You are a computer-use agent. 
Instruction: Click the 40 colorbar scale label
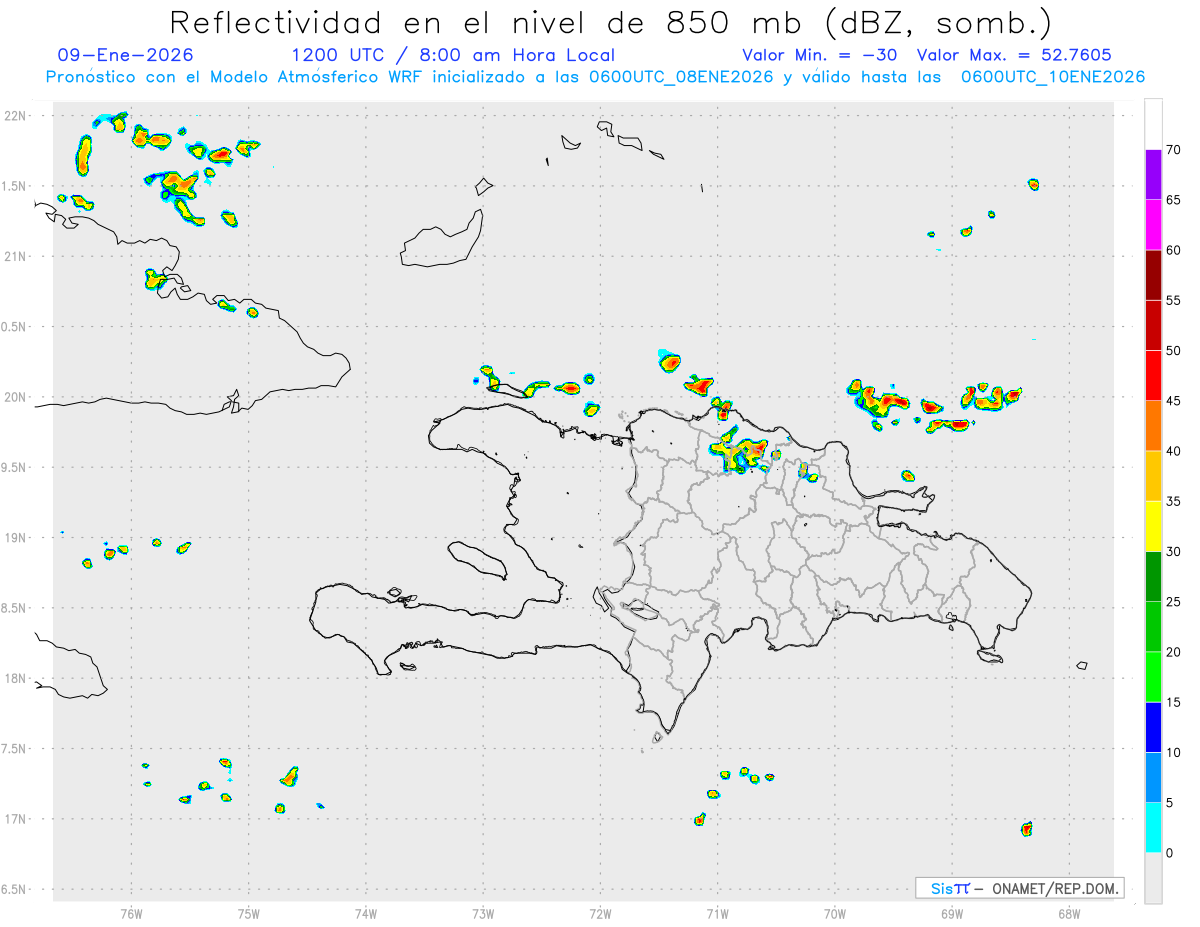pyautogui.click(x=1174, y=451)
